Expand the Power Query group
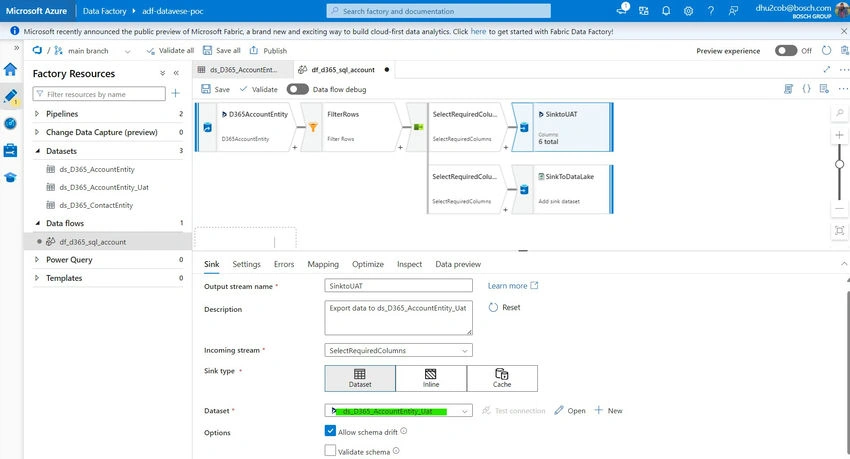Screen dimensions: 850x459 (37, 260)
